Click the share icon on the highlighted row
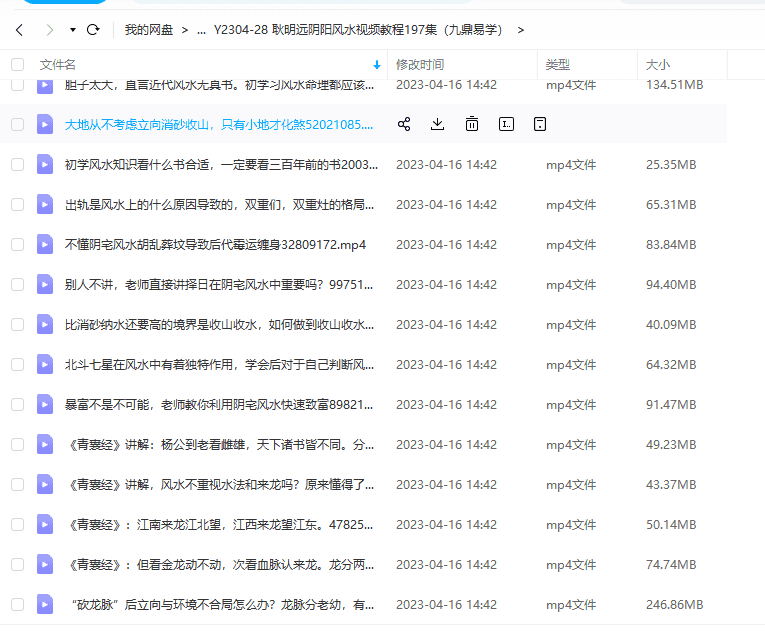This screenshot has width=765, height=644. (x=404, y=124)
